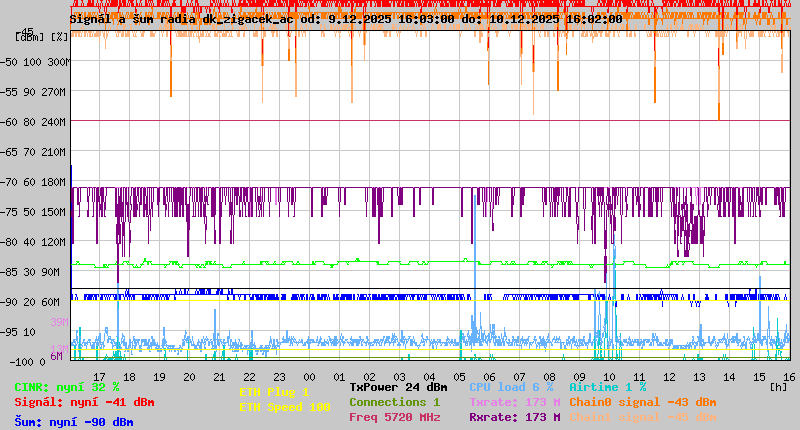Click the 'ETH Speed 100' legend label
The width and height of the screenshot is (800, 430).
(285, 408)
